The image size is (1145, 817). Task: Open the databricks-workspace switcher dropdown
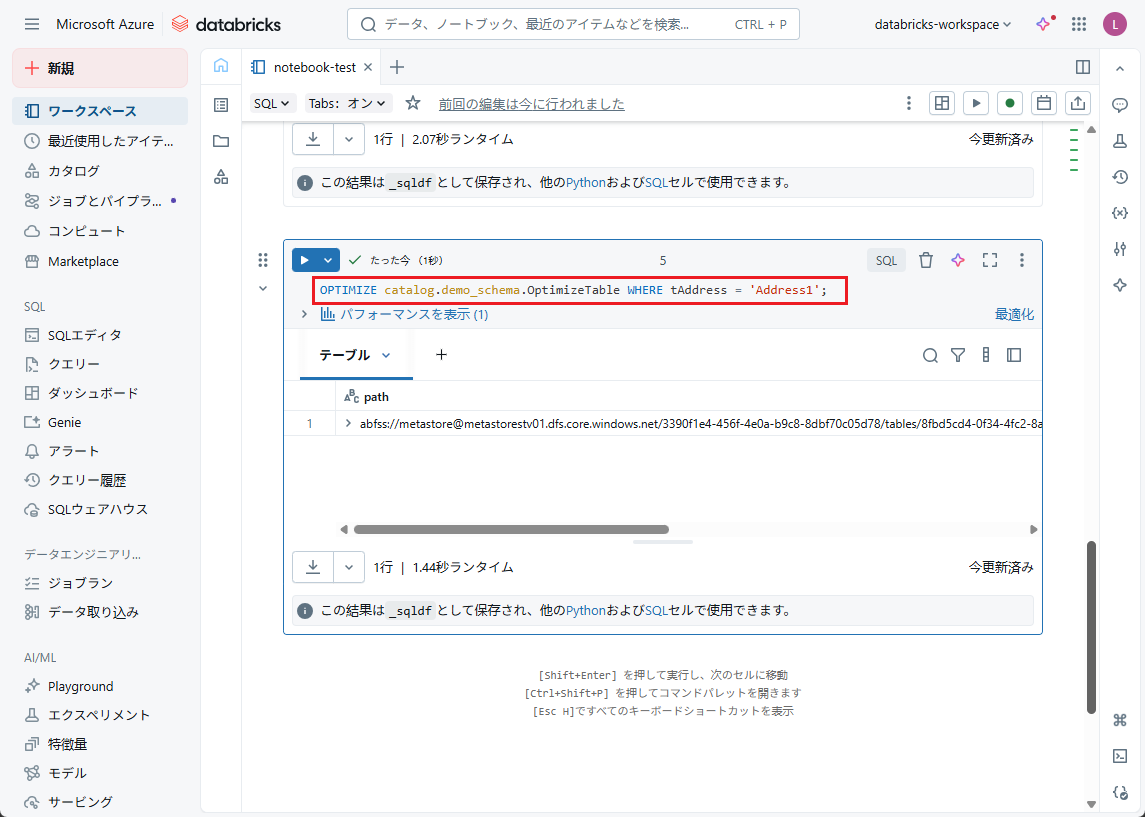[x=943, y=24]
